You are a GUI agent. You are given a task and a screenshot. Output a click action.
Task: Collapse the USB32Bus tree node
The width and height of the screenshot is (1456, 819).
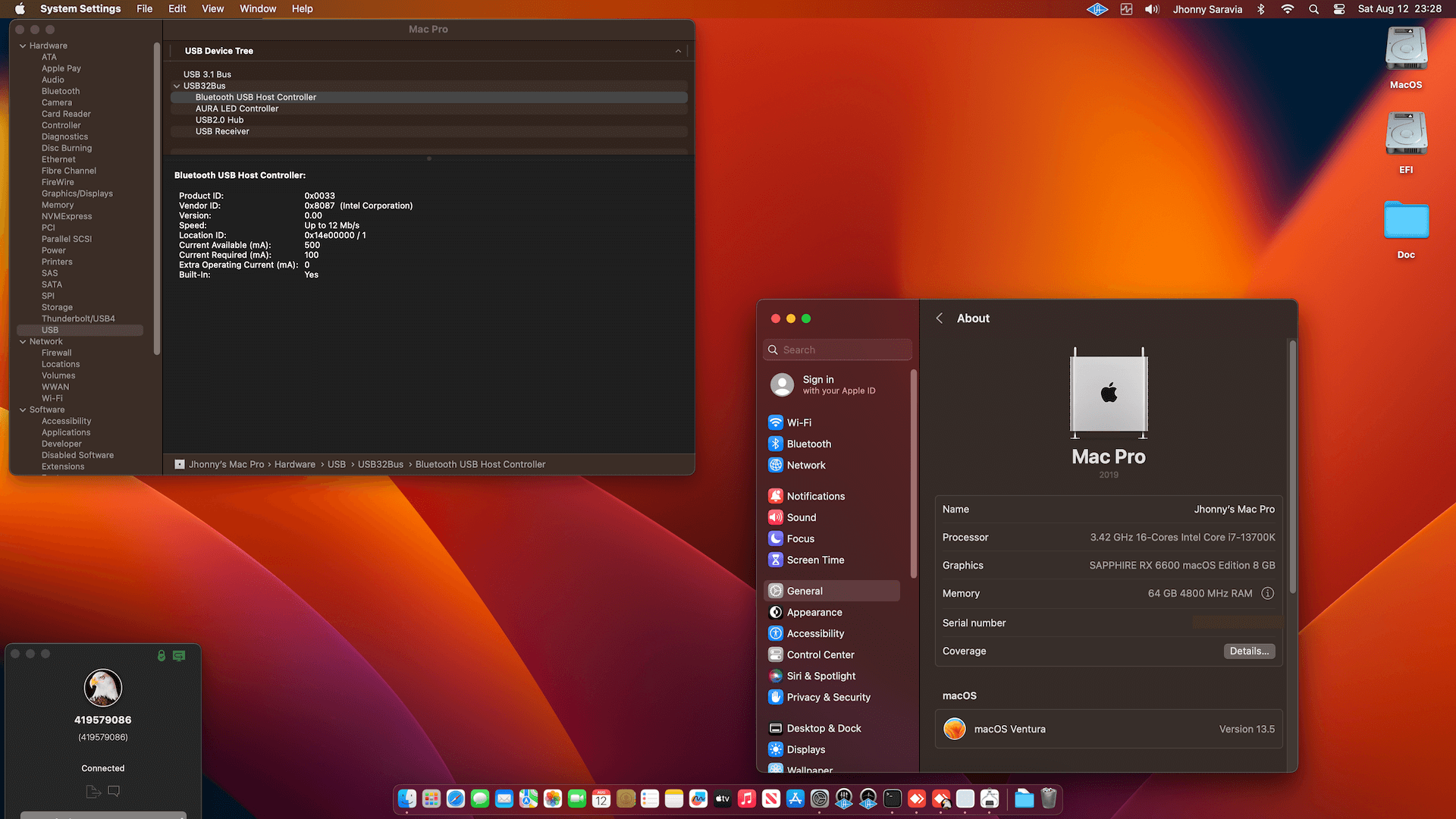pos(177,86)
